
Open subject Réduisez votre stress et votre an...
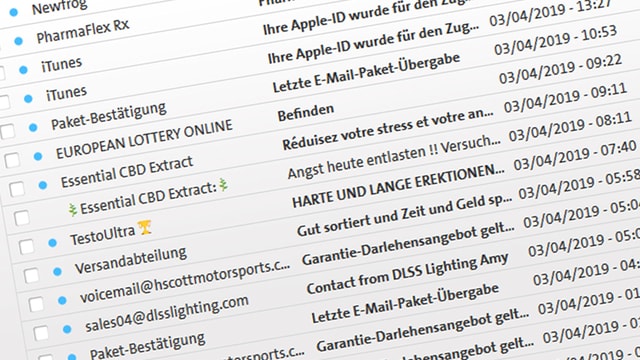(388, 129)
